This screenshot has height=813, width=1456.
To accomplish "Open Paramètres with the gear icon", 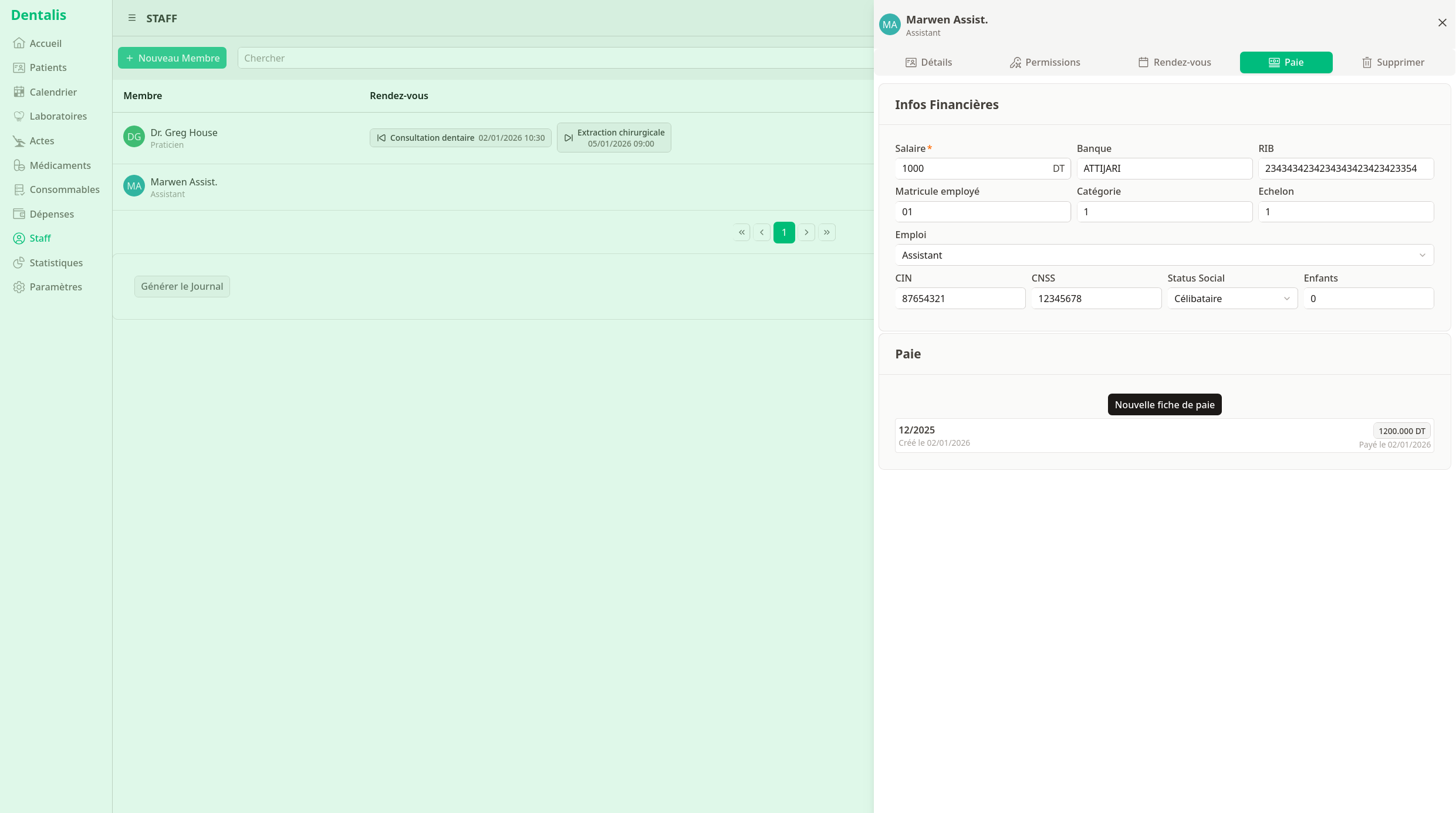I will pos(19,286).
